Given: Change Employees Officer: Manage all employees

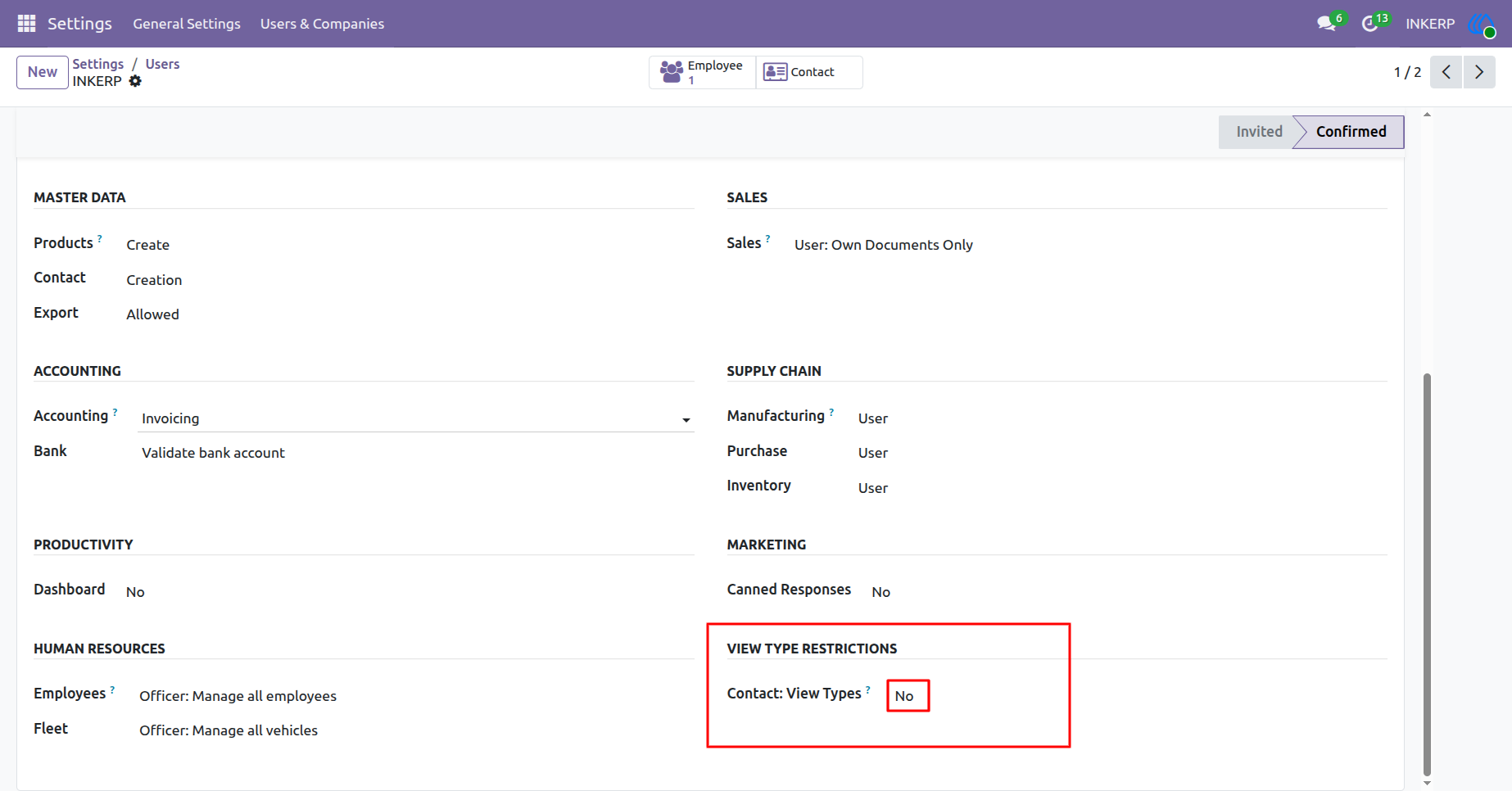Looking at the screenshot, I should click(x=238, y=696).
